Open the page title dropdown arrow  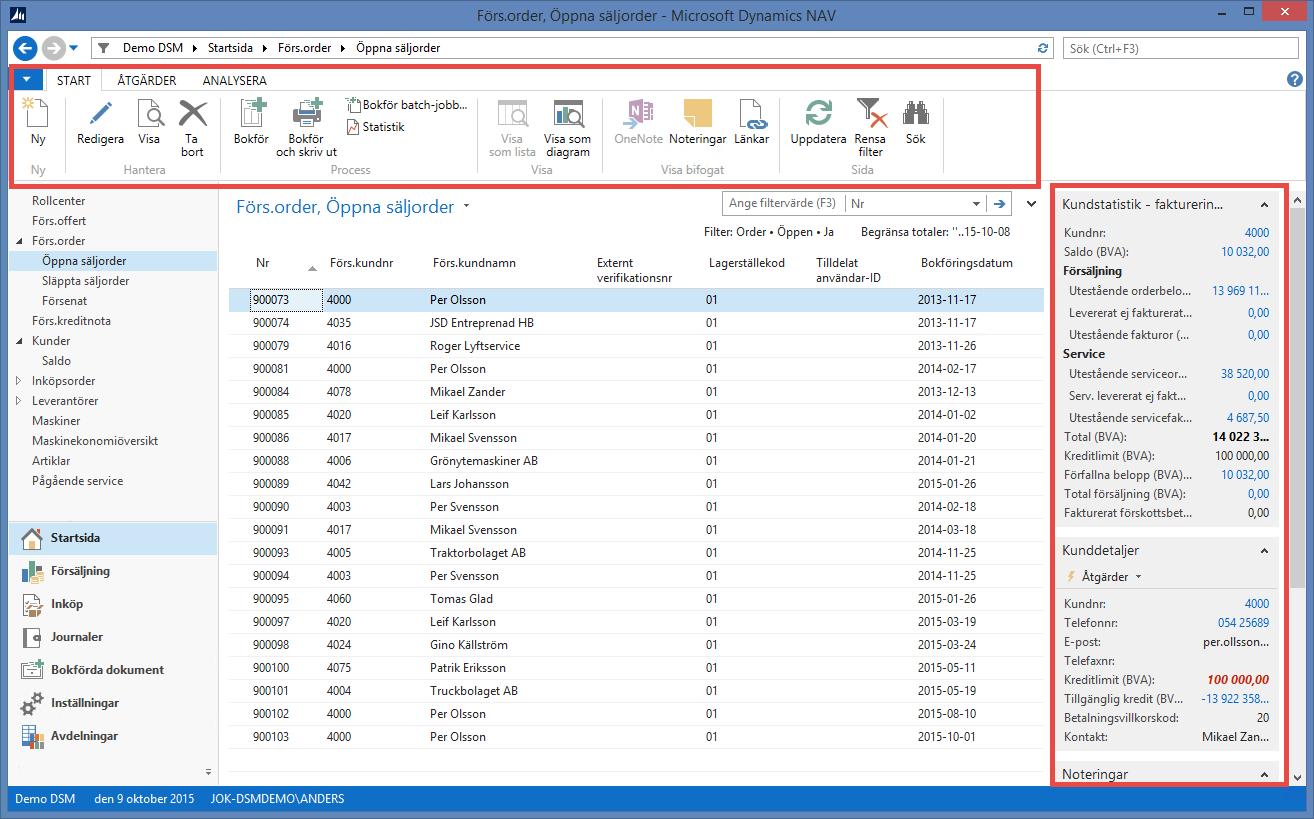point(466,207)
